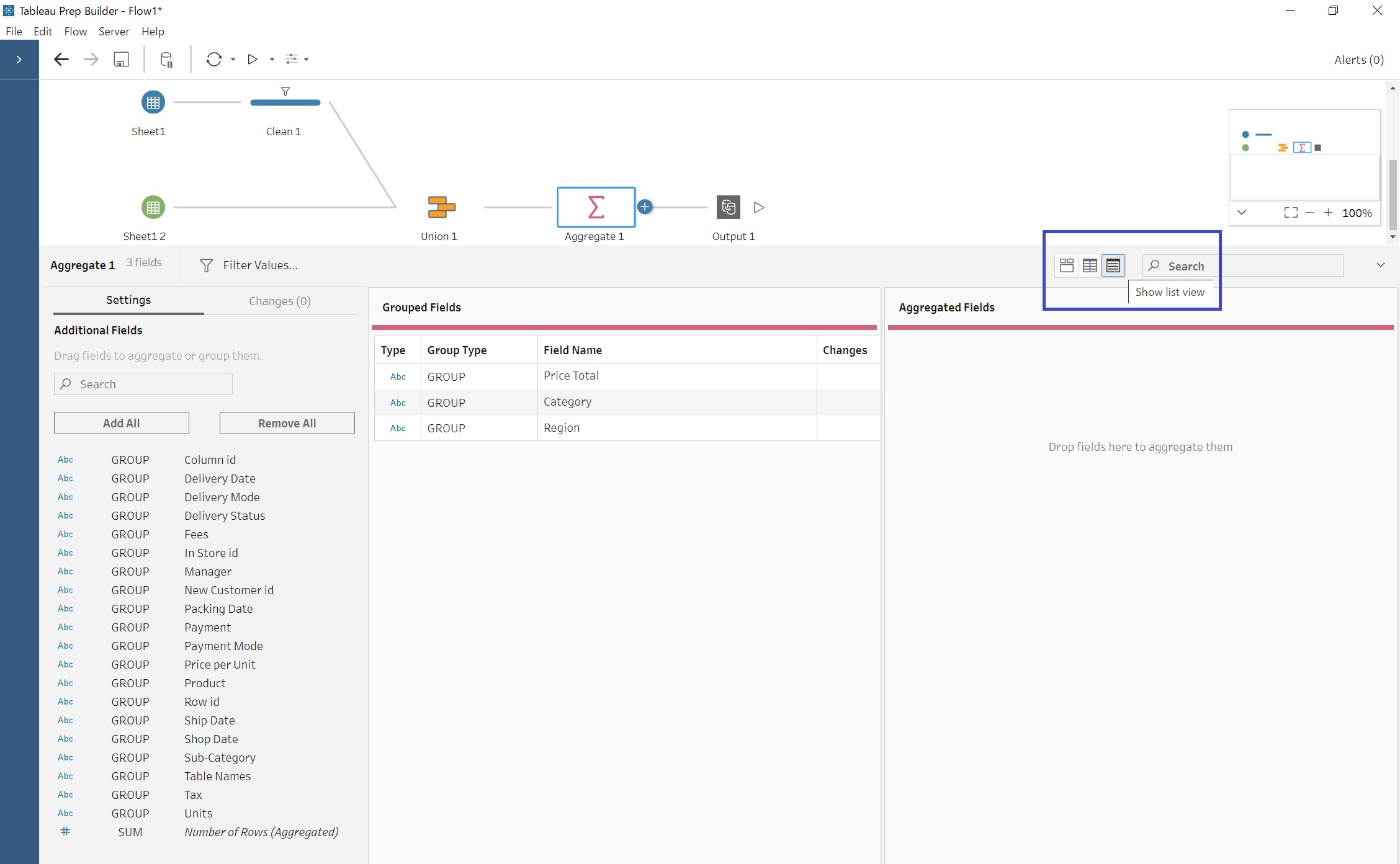The width and height of the screenshot is (1400, 864).
Task: Click the plus icon after Aggregate 1
Action: [645, 207]
